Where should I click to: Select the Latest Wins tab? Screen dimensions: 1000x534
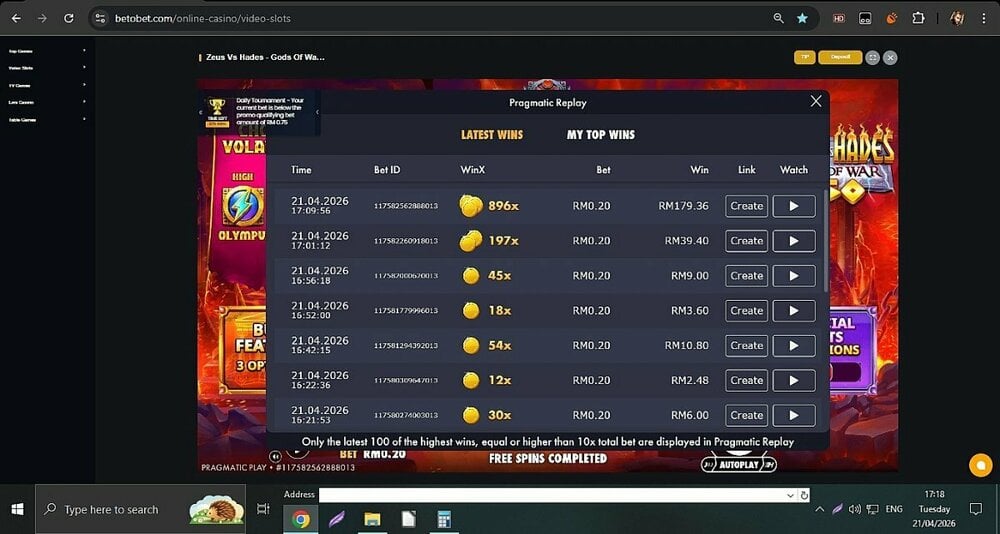tap(491, 135)
